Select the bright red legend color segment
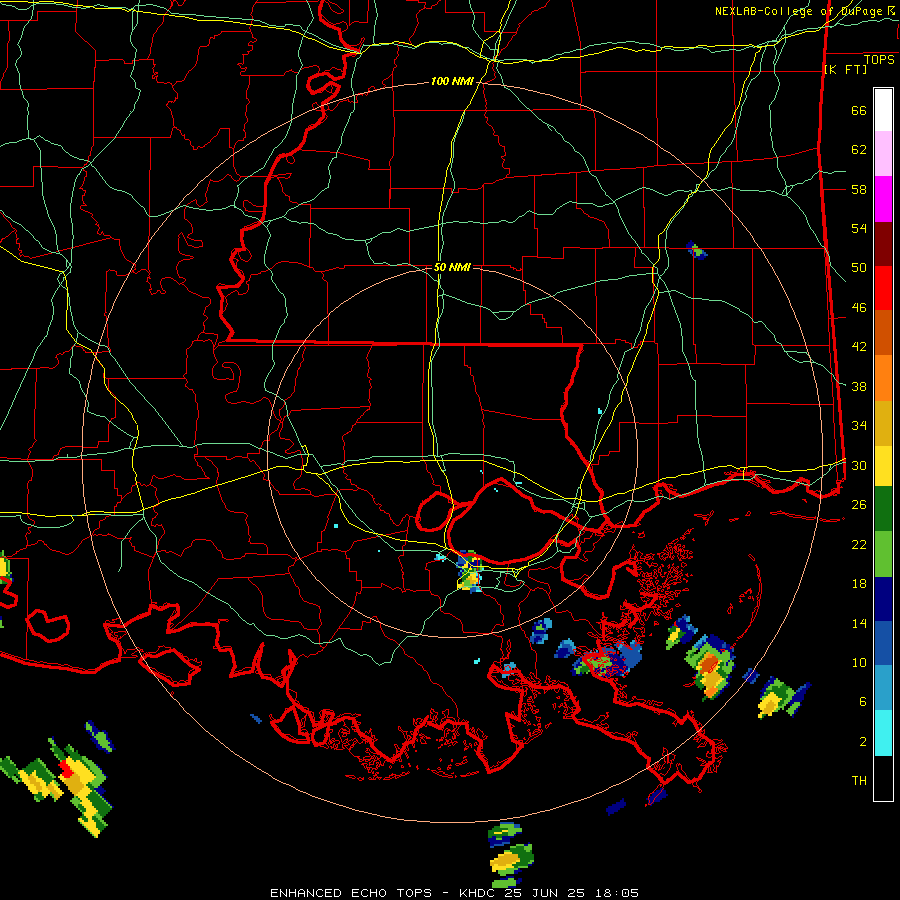Screen dimensions: 900x900 click(x=883, y=288)
